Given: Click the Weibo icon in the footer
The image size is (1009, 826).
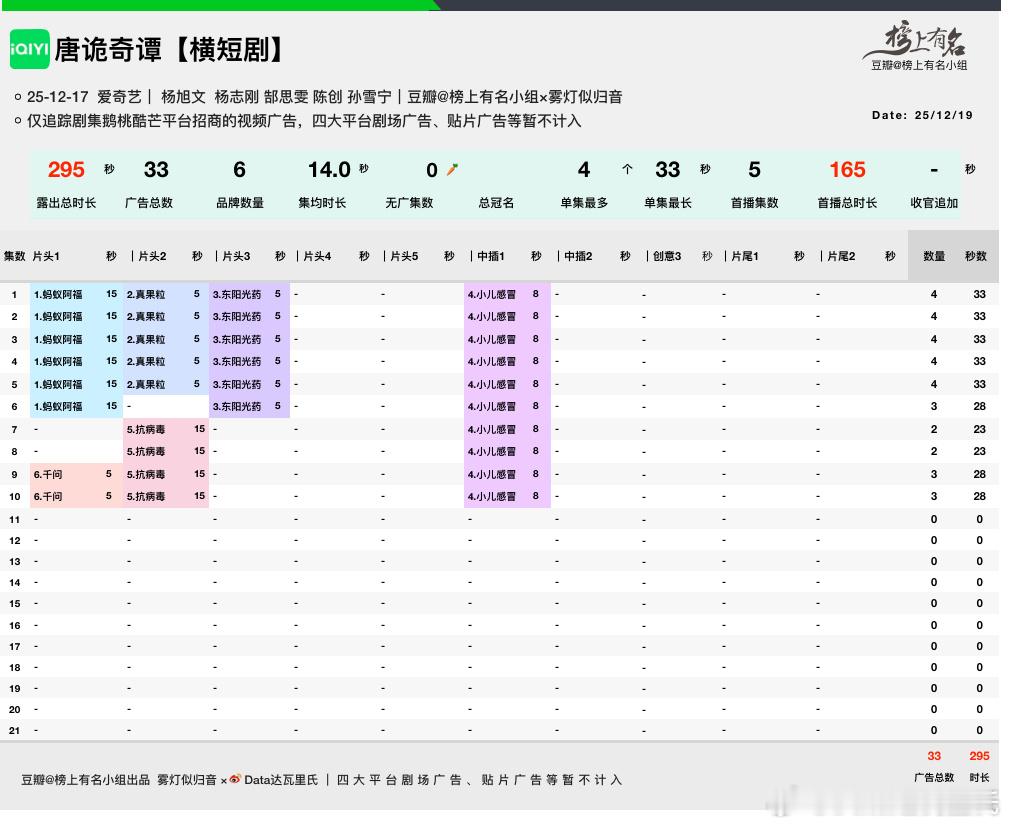Looking at the screenshot, I should (235, 779).
